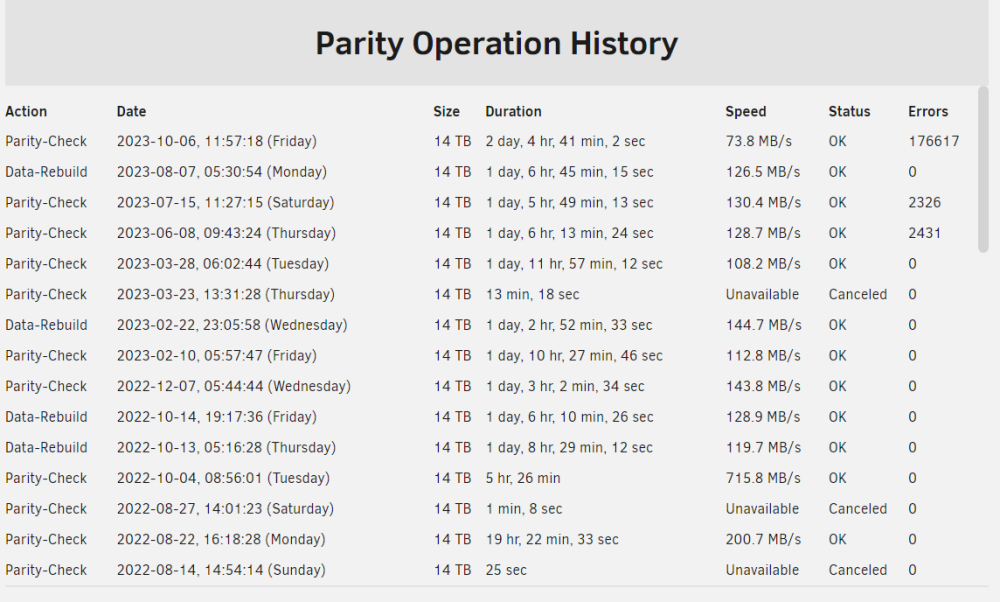The image size is (1000, 602).
Task: Click duration 2 day, 4 hr, 41 min, 2 sec
Action: tap(565, 141)
